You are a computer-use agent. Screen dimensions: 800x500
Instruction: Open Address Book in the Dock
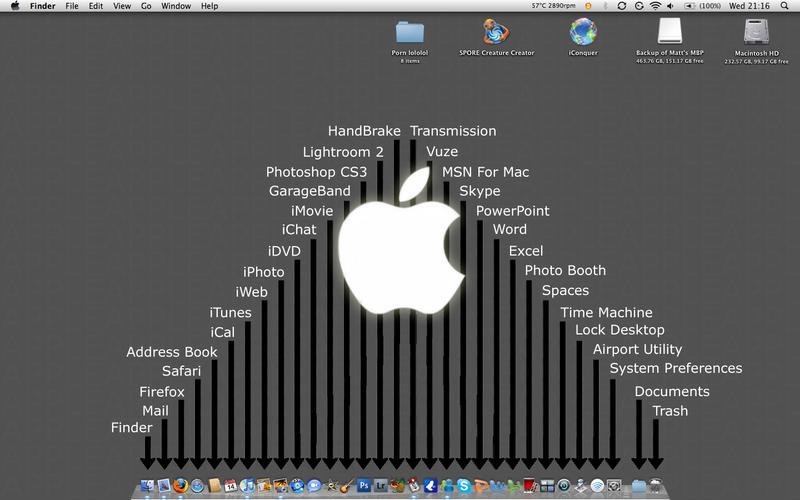pos(214,485)
